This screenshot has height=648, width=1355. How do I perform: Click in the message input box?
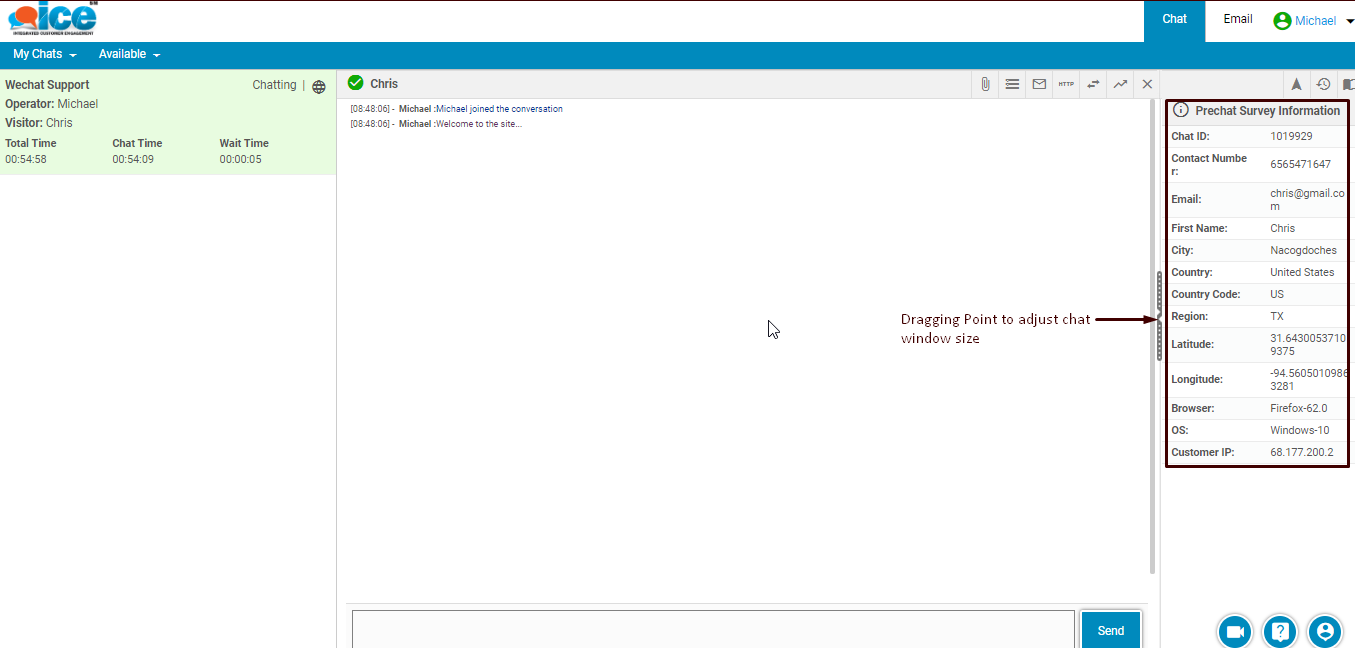coord(713,629)
